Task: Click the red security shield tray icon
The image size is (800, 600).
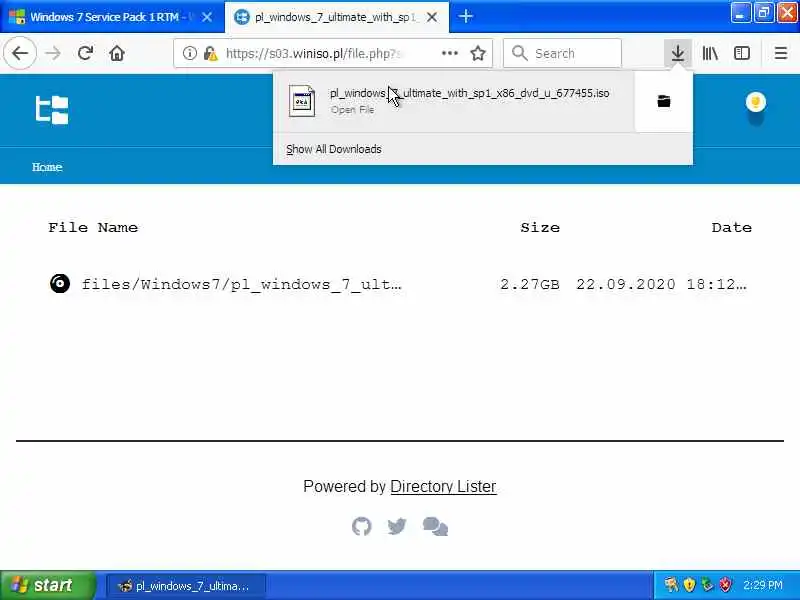Action: pos(725,585)
